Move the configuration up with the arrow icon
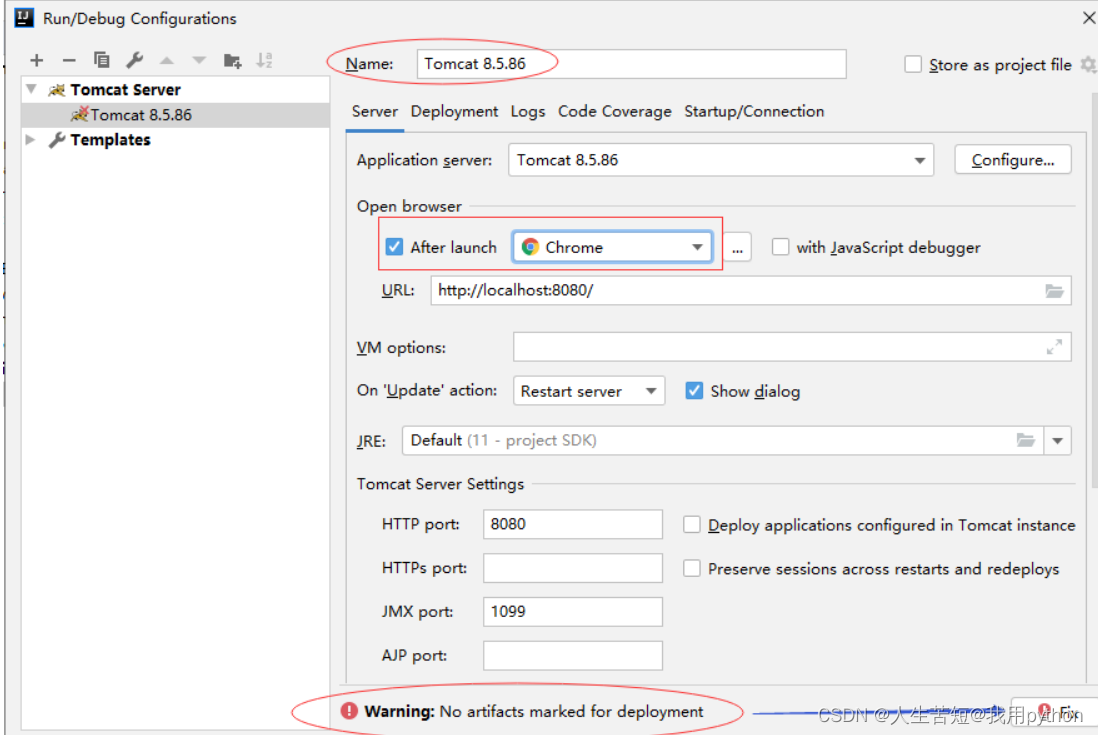The width and height of the screenshot is (1098, 735). [x=167, y=61]
